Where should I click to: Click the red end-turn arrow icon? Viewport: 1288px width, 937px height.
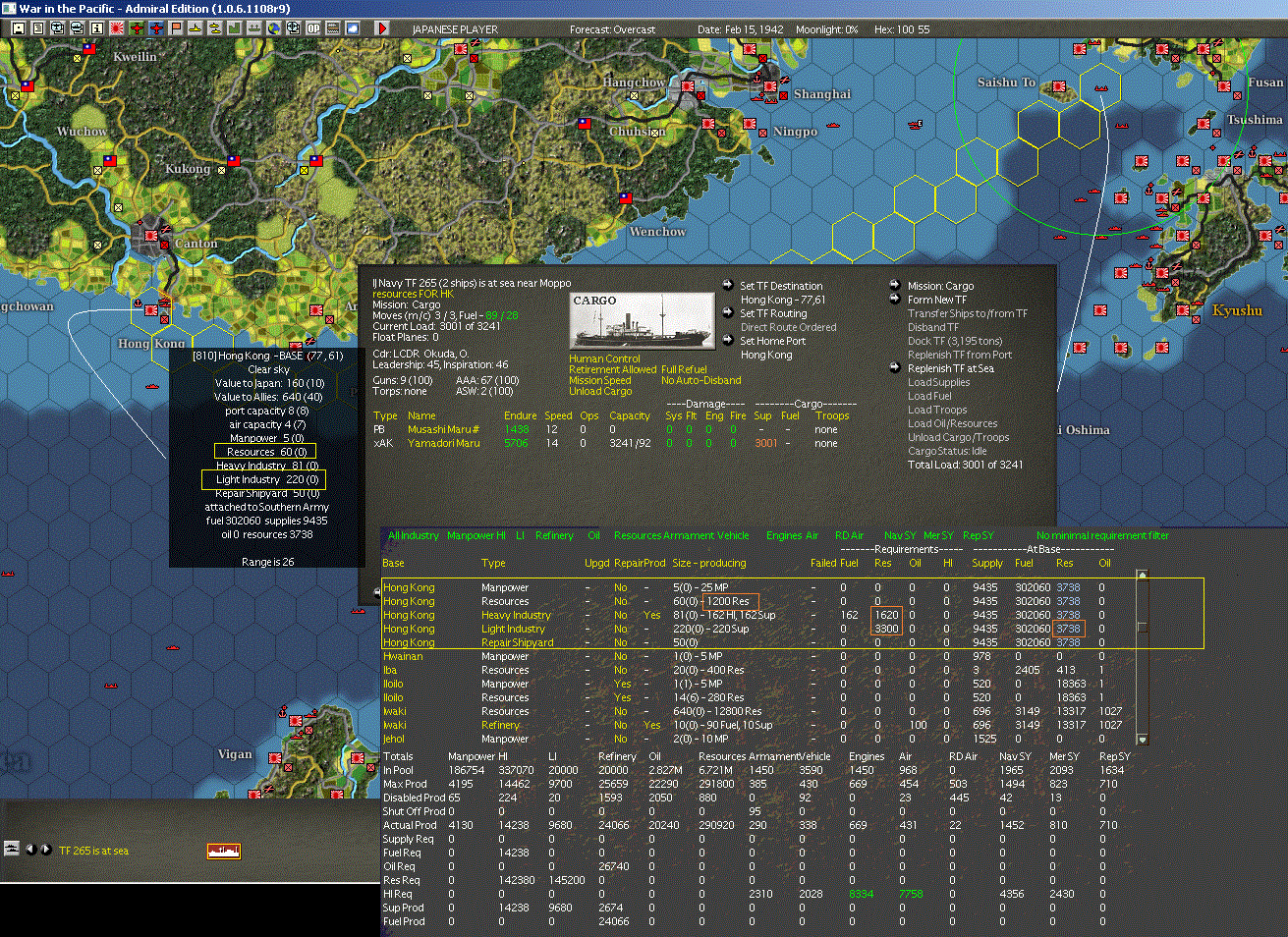tap(382, 28)
